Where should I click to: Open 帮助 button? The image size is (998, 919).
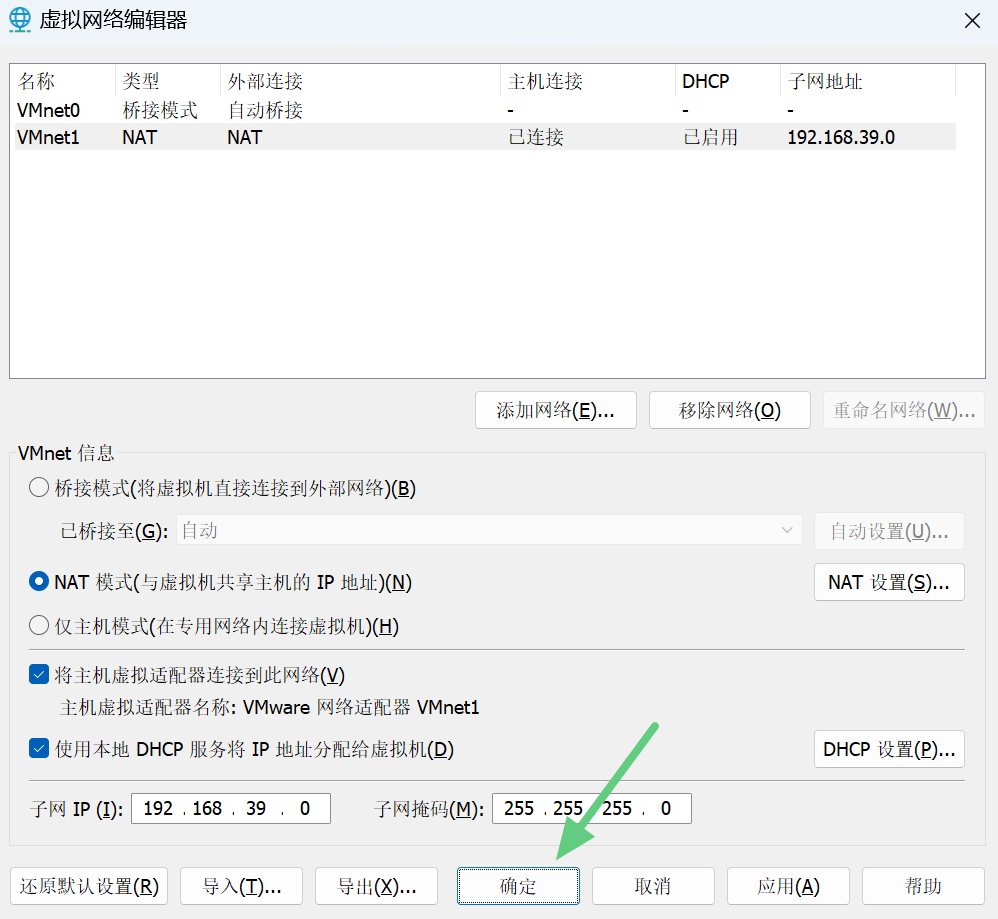[923, 886]
